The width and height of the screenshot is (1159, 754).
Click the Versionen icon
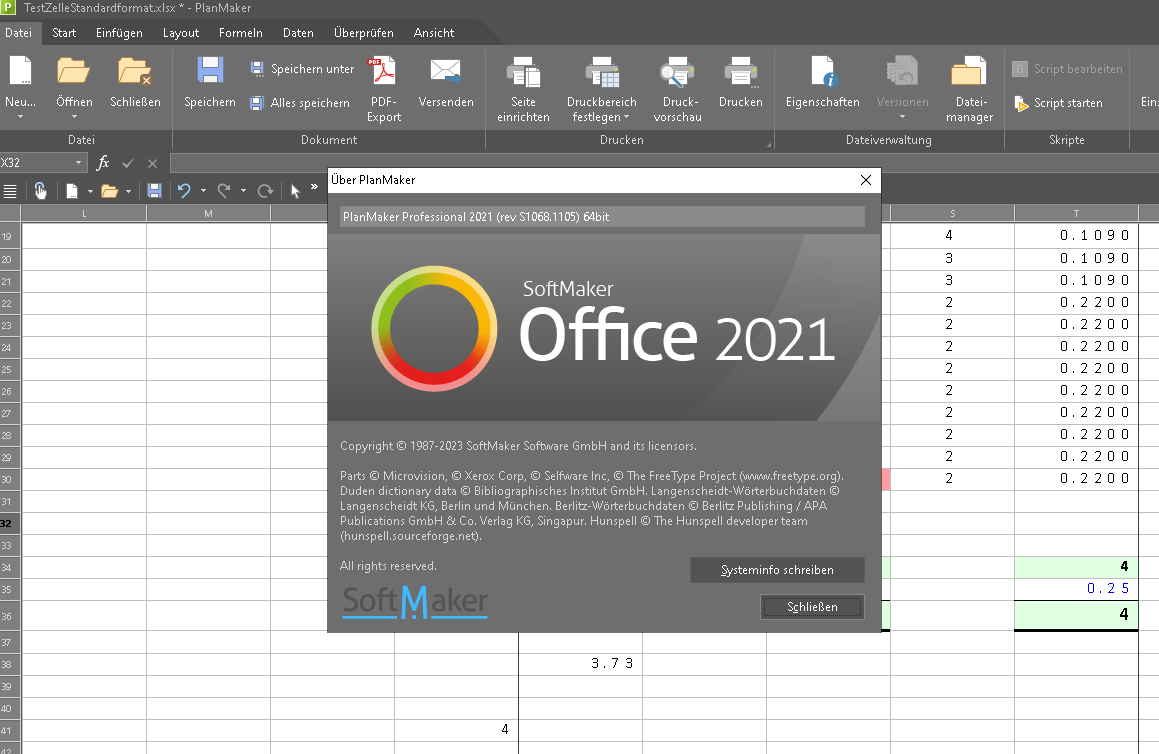(902, 71)
